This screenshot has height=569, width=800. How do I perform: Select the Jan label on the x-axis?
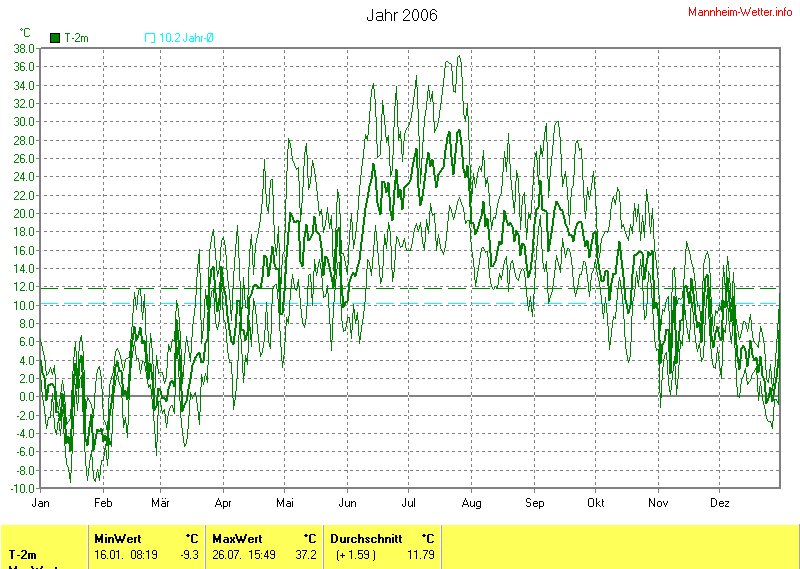tap(41, 502)
